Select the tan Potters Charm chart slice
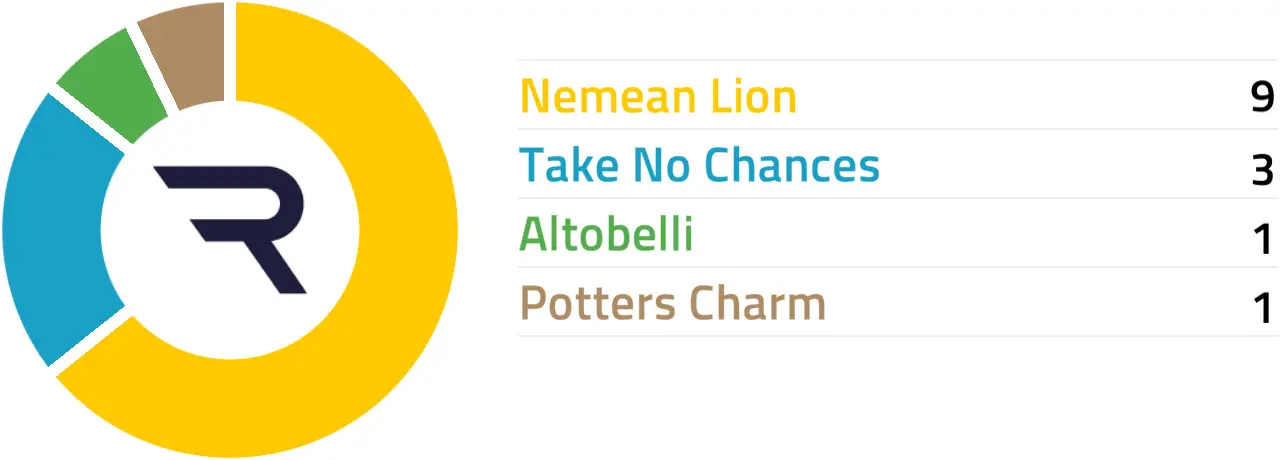 (185, 52)
